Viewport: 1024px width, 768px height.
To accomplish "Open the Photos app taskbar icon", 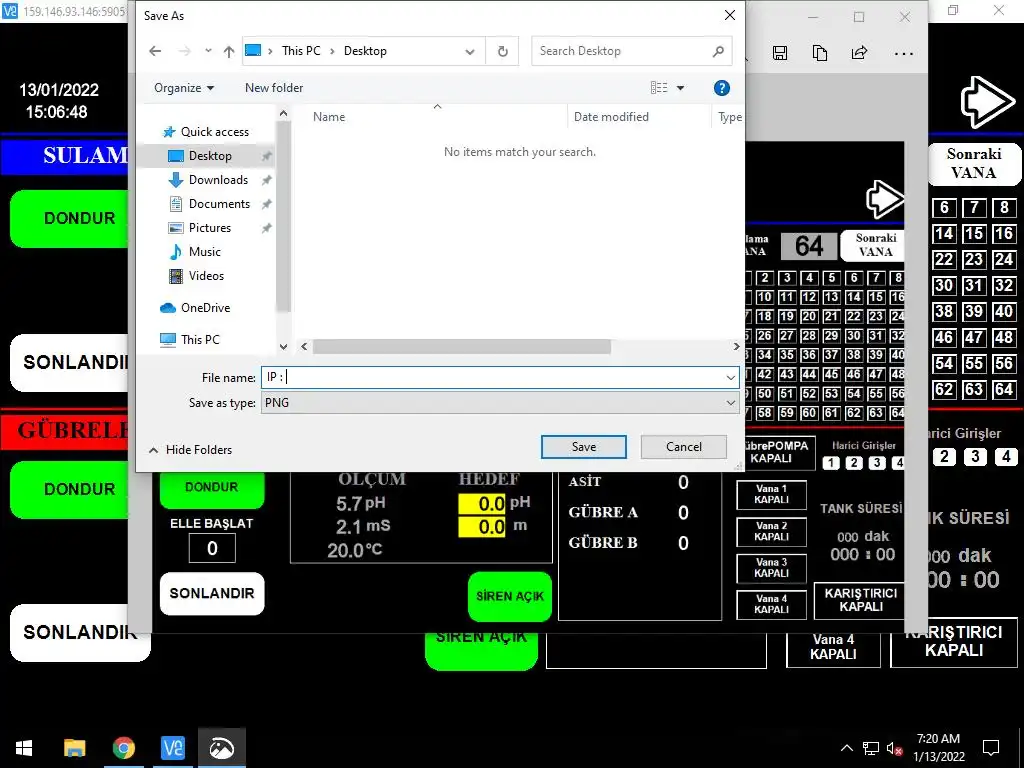I will click(221, 748).
